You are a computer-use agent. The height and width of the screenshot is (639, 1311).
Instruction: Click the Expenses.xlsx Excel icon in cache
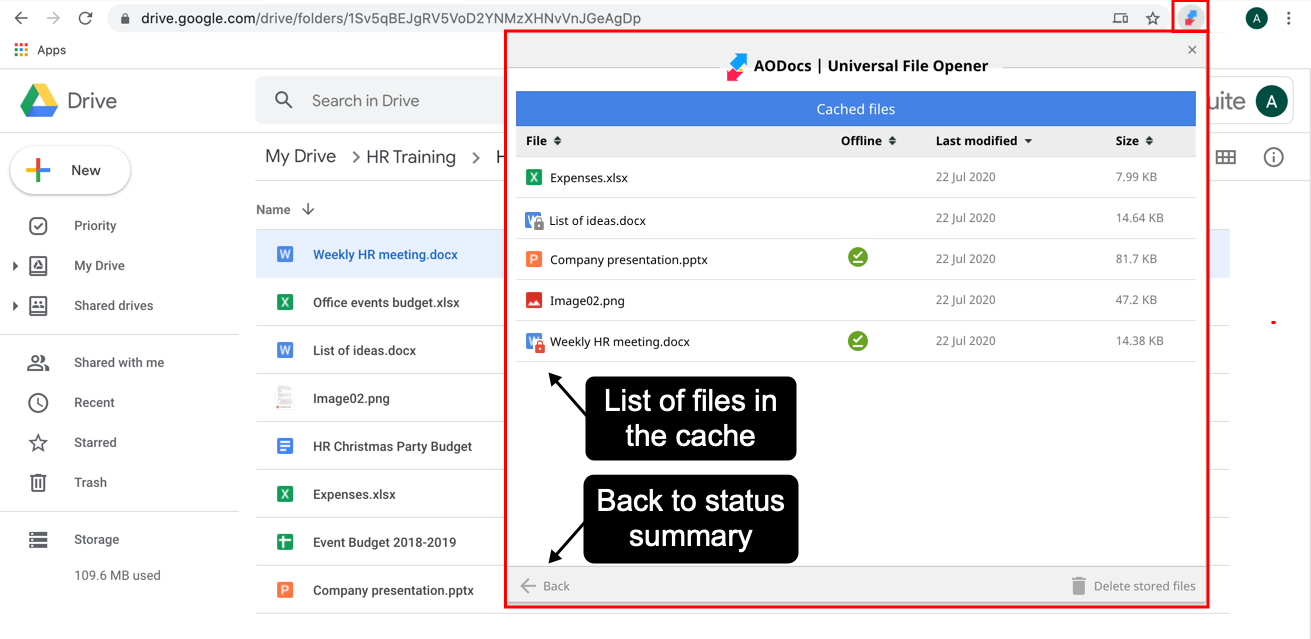click(534, 178)
